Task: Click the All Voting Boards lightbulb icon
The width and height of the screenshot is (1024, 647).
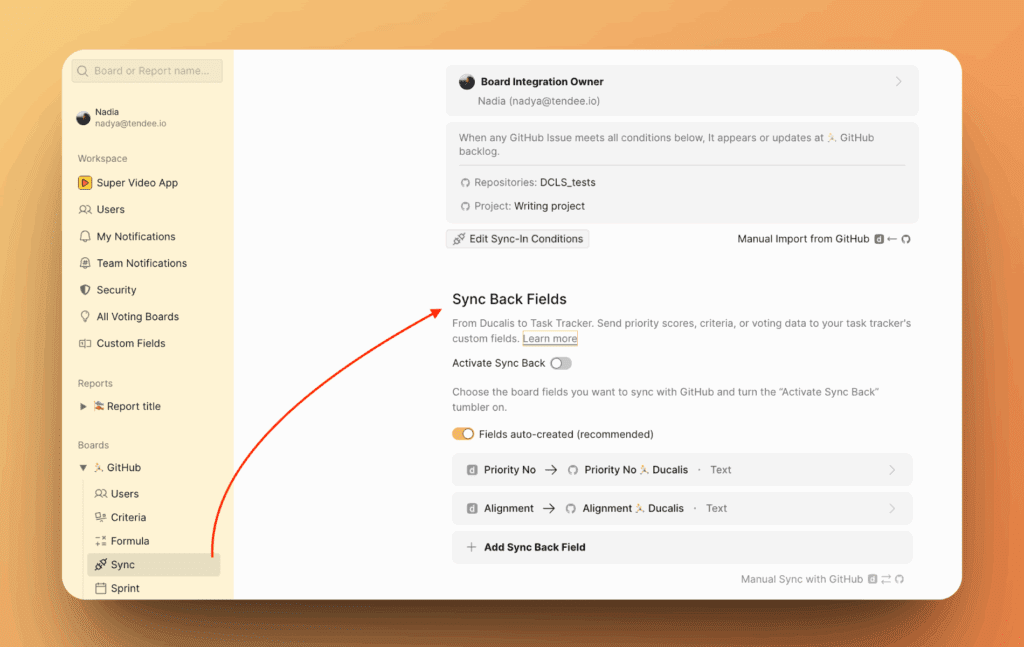Action: 85,317
